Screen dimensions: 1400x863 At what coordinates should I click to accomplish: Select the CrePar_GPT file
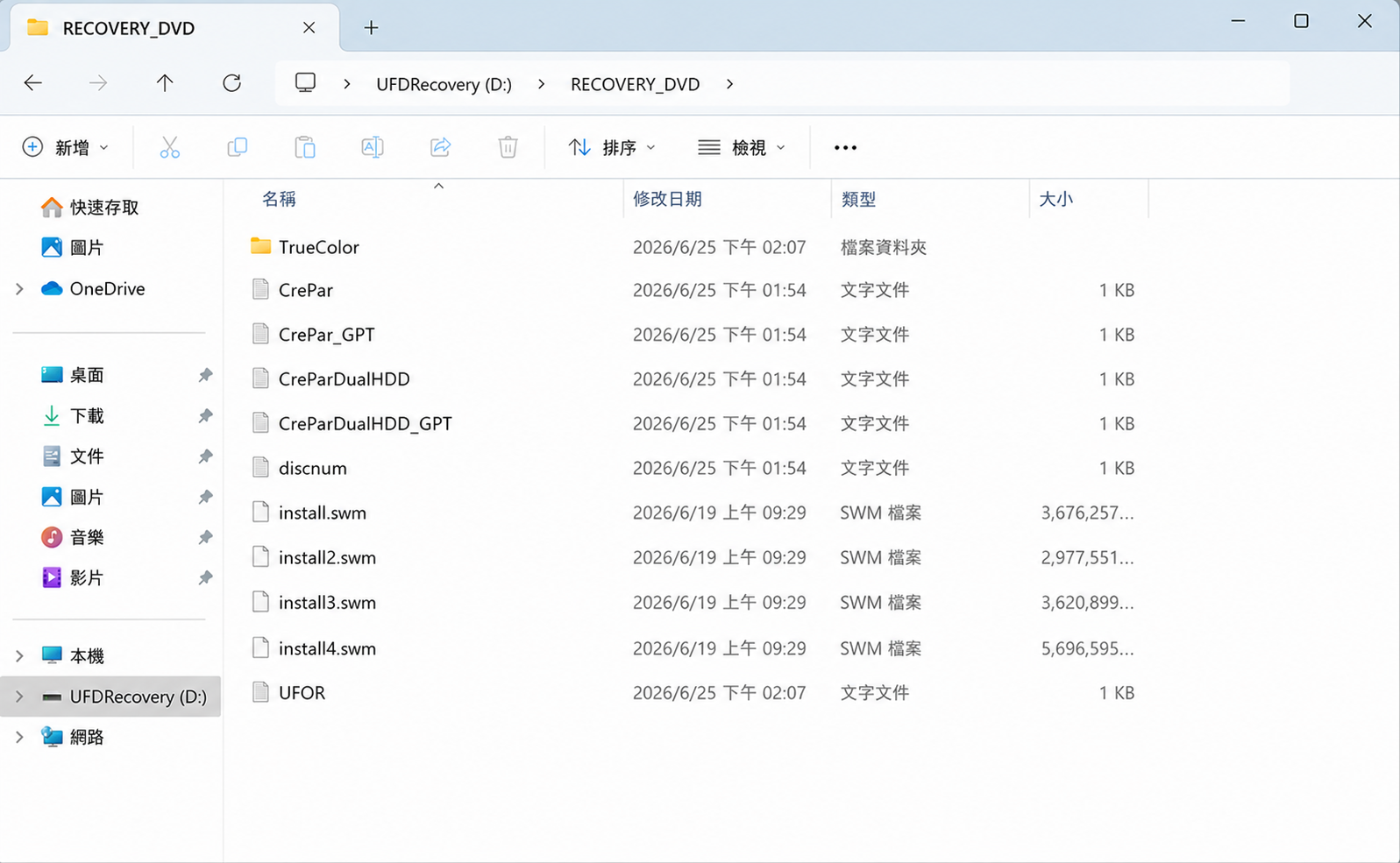point(326,335)
